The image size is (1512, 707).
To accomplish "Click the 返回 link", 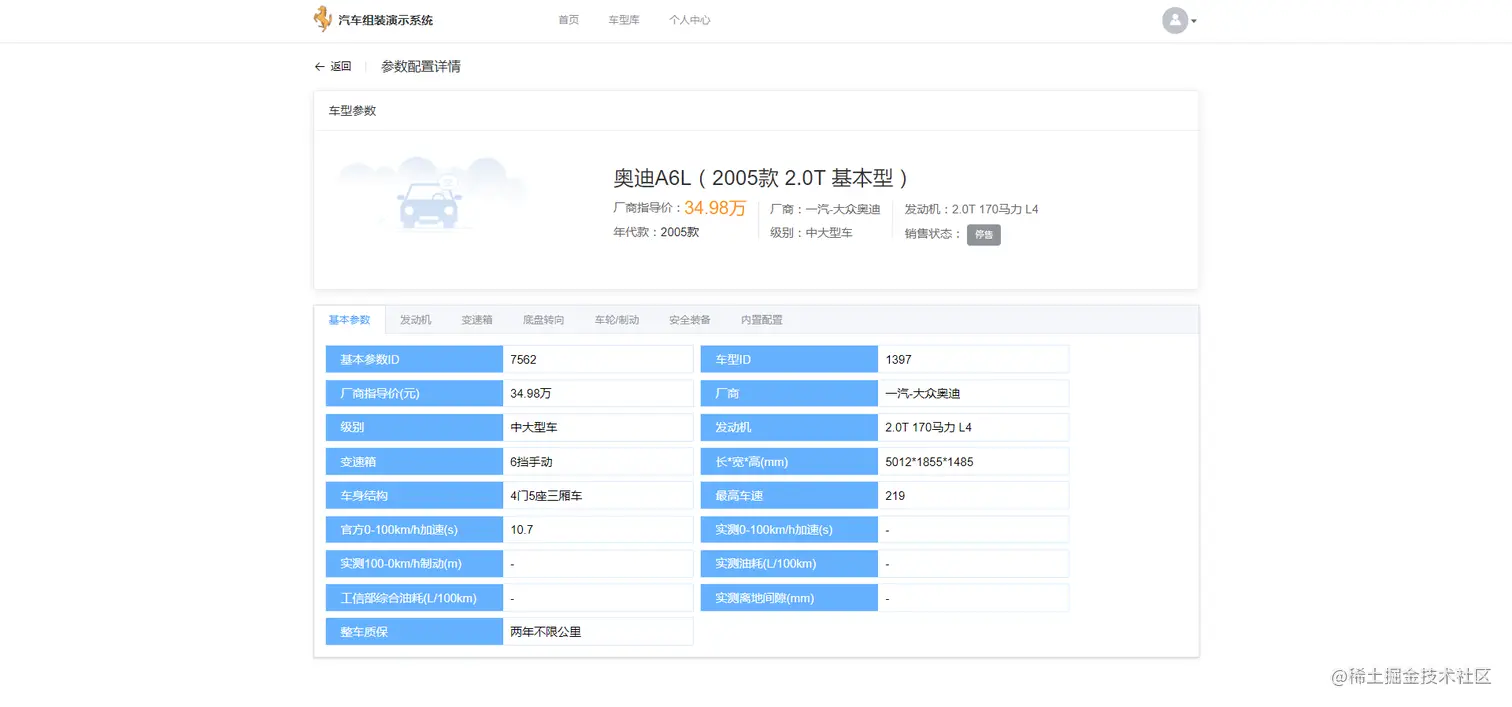I will [x=341, y=67].
